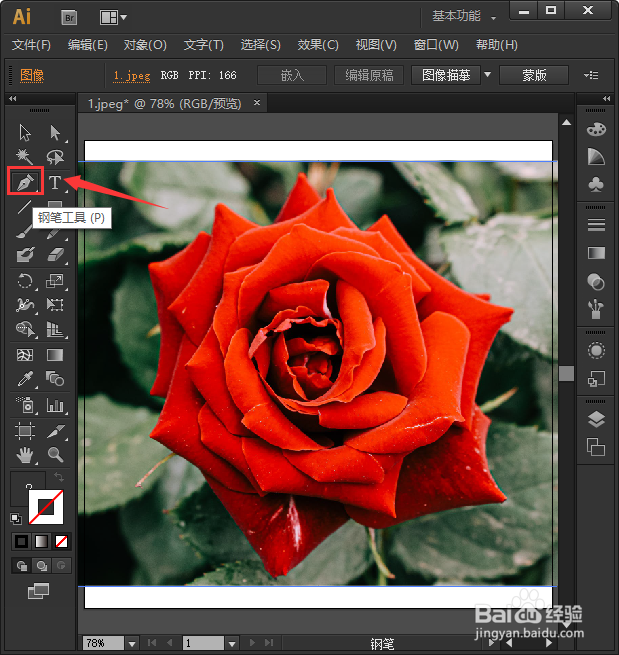Enable Draw Normal mode
Screen dimensions: 619x655
[x=22, y=566]
